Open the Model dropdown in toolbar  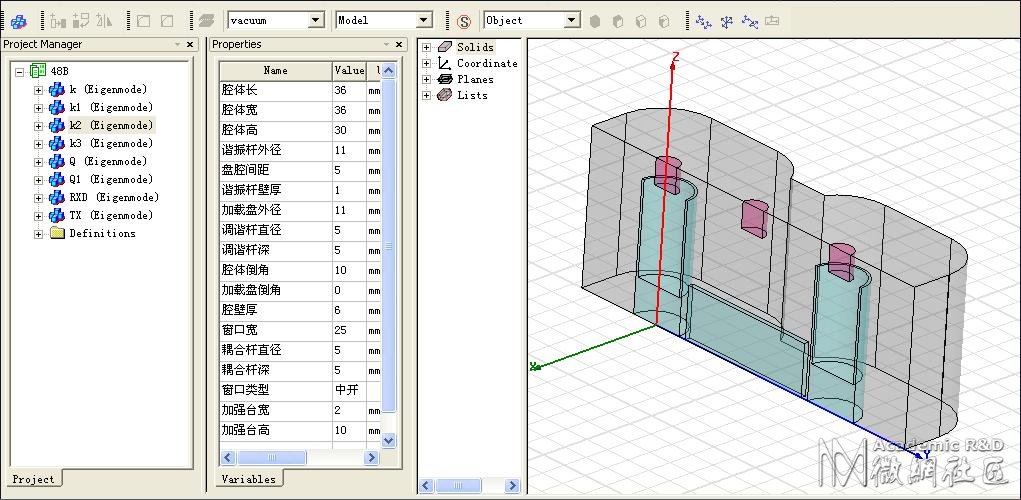[x=424, y=20]
